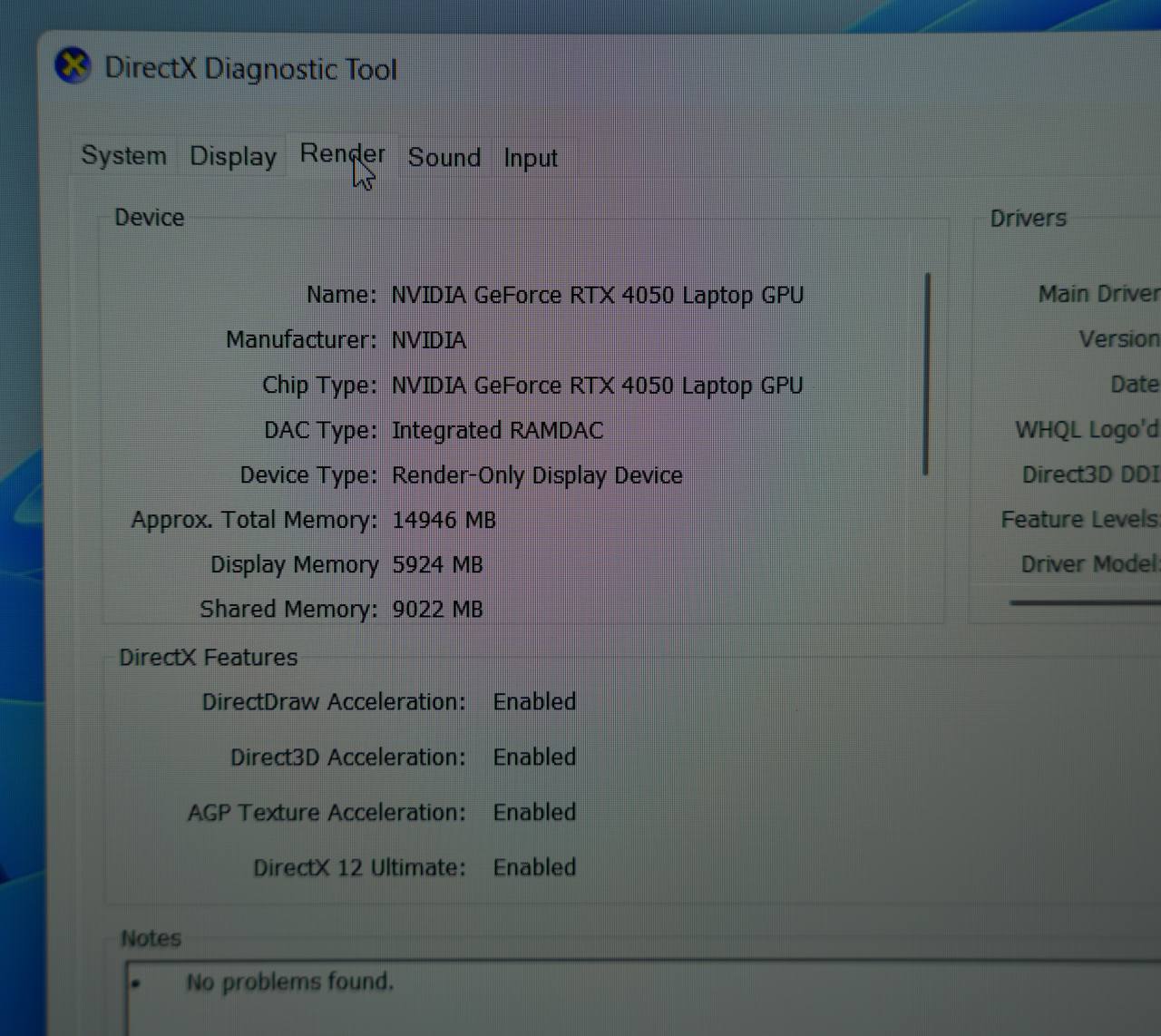Select the GPU name NVIDIA GeForce RTX 4050
1161x1036 pixels.
tap(597, 295)
